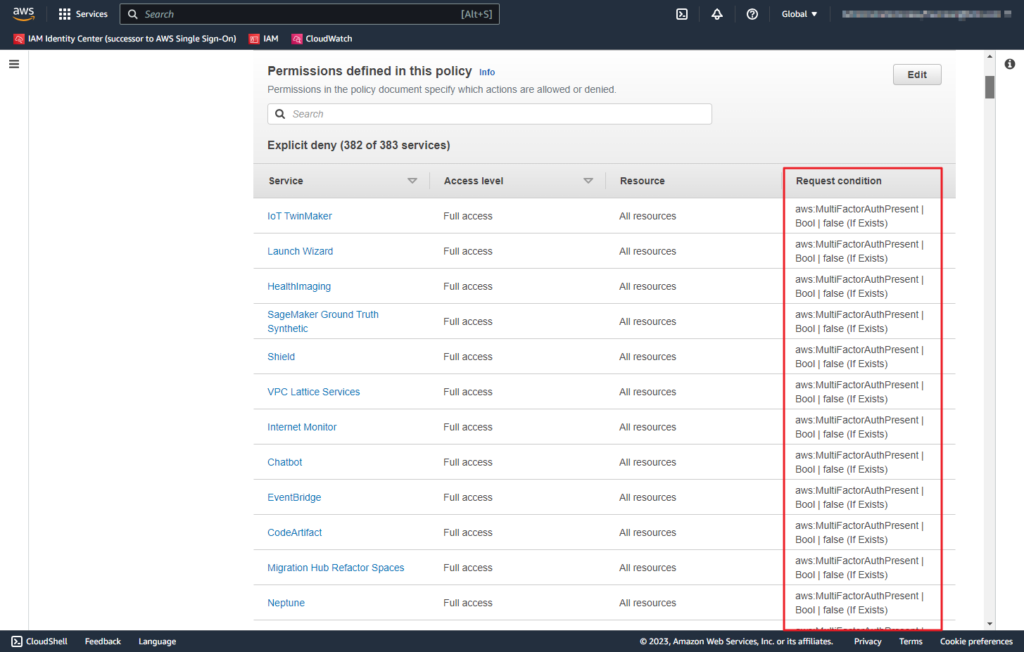Open the IAM Identity Center bookmark
This screenshot has height=652, width=1024.
pyautogui.click(x=125, y=39)
